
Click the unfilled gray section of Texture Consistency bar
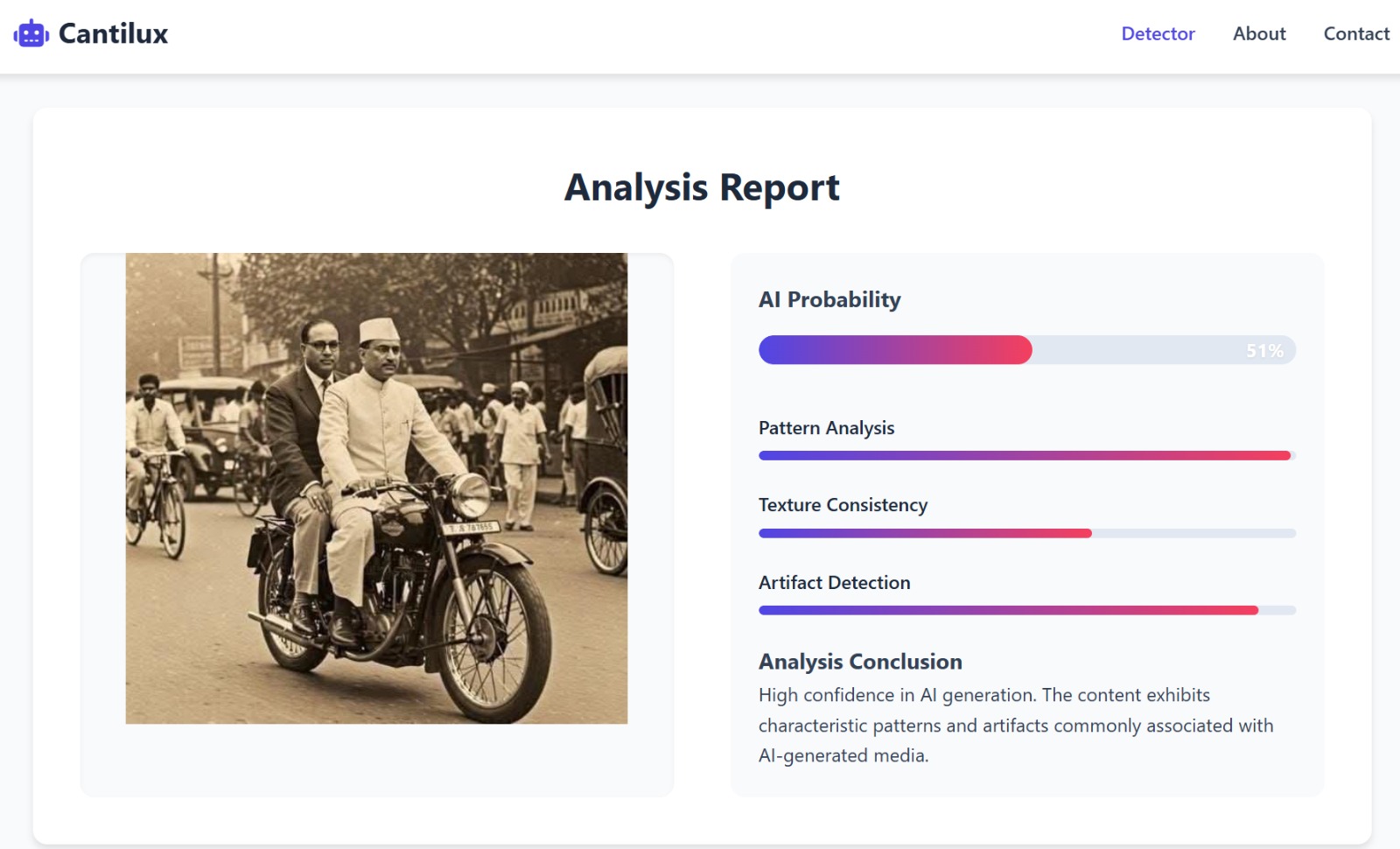point(1193,533)
